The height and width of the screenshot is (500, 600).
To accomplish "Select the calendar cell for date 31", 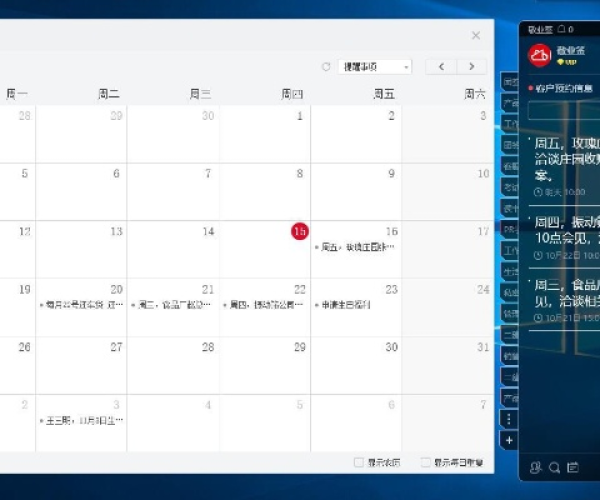I will pyautogui.click(x=448, y=365).
